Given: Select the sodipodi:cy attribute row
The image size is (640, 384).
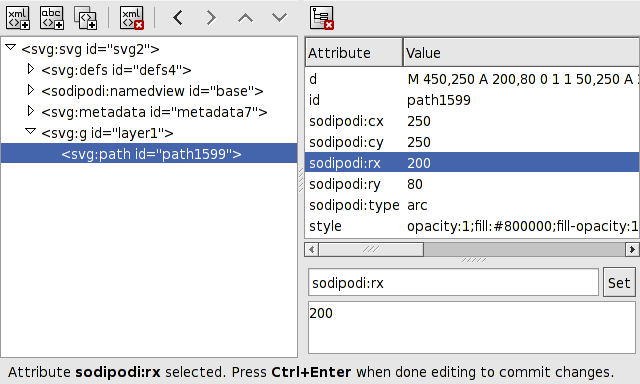Looking at the screenshot, I should click(472, 142).
